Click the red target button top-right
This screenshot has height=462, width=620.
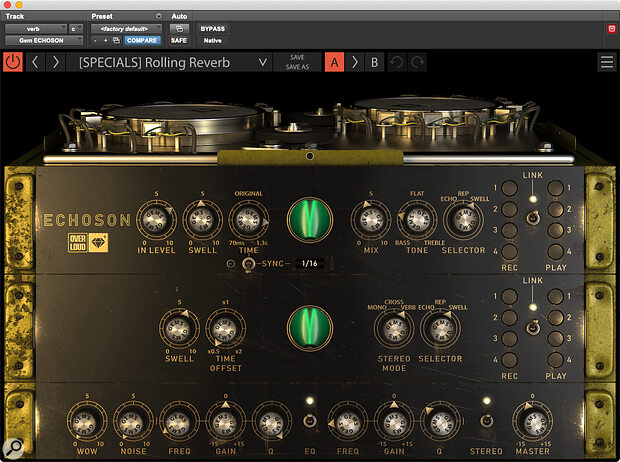(x=612, y=29)
